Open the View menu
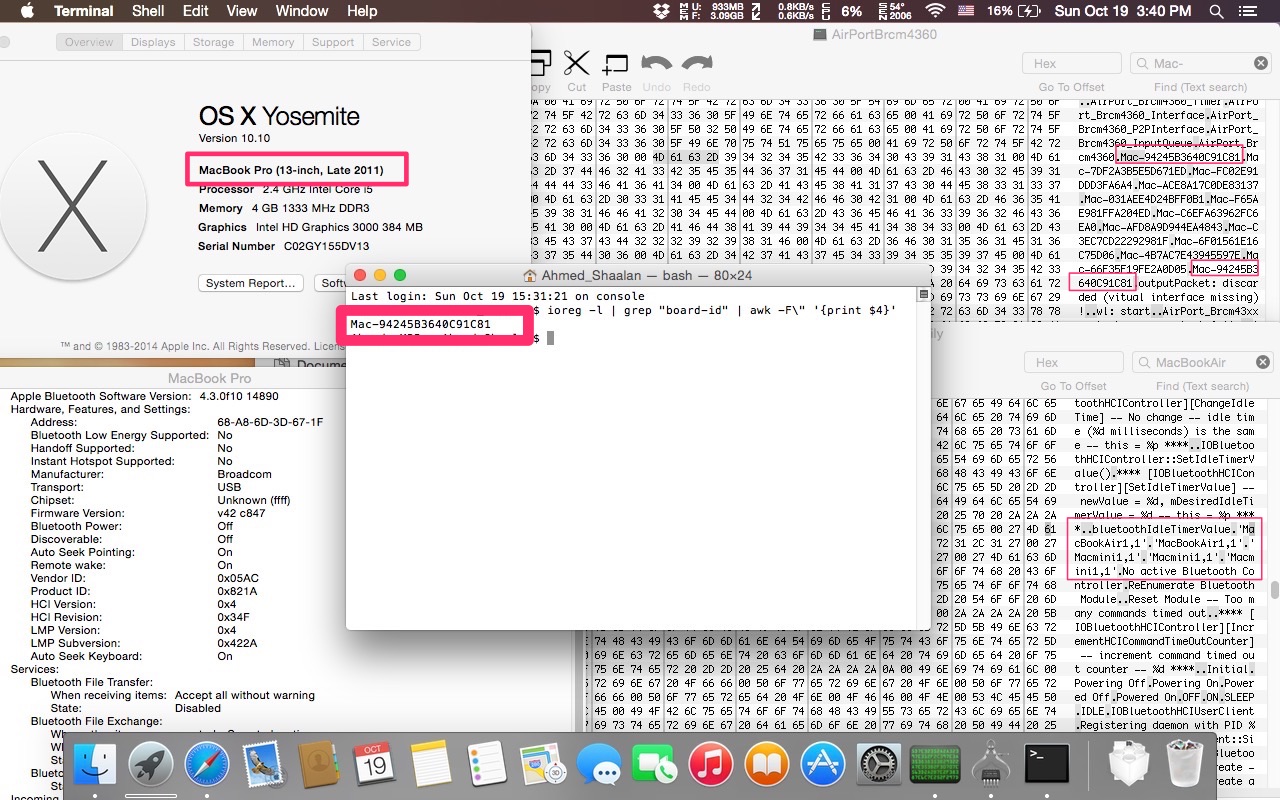 pos(242,11)
